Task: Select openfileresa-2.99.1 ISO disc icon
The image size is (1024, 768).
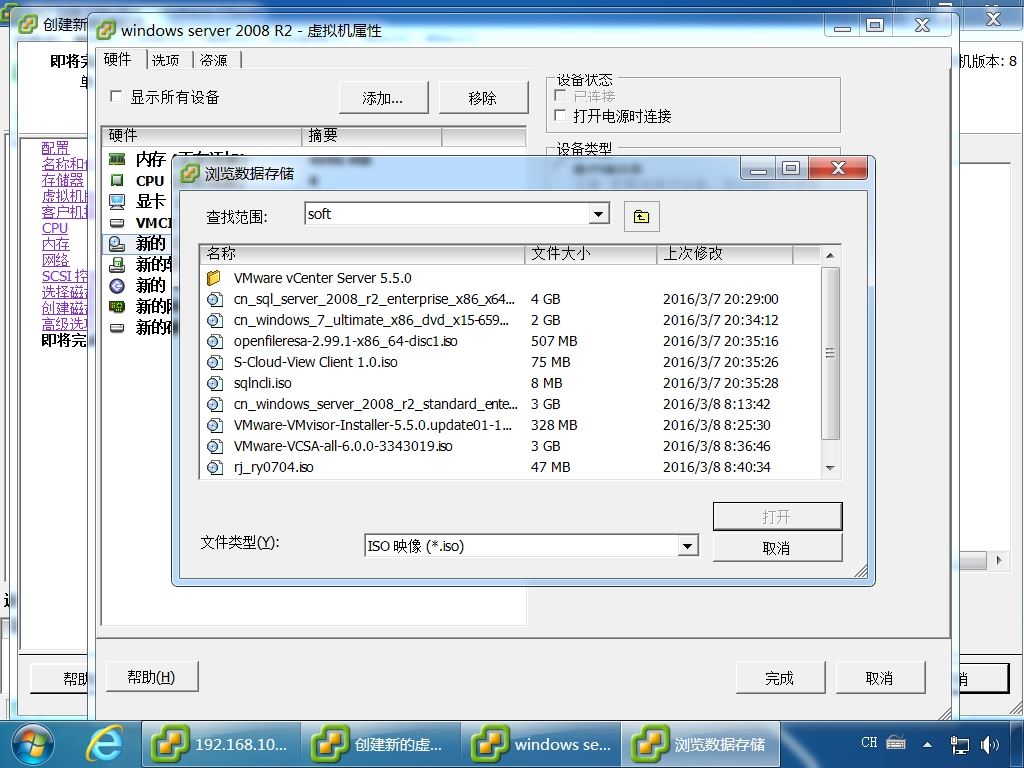Action: (214, 341)
